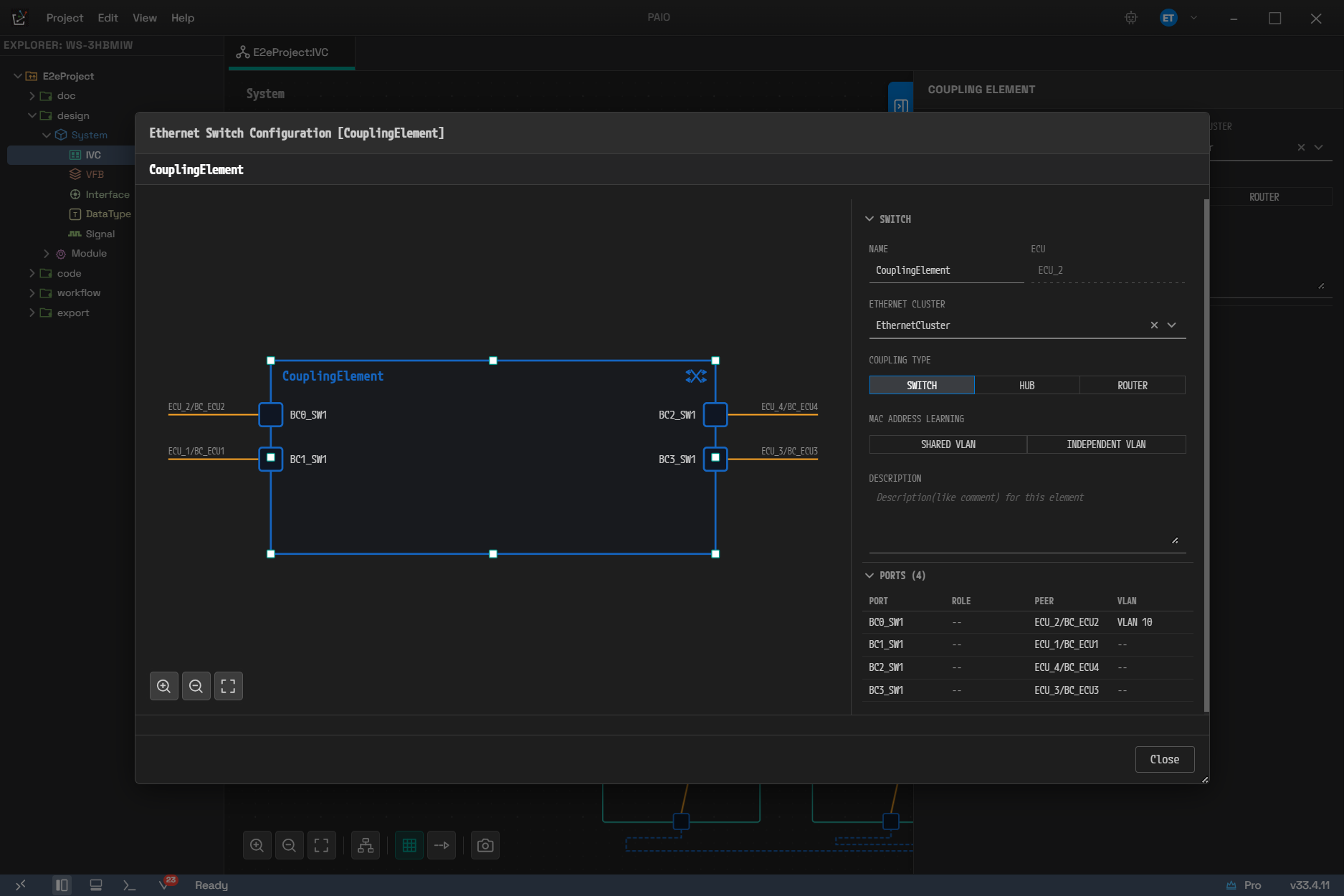
Task: Zoom in on the switch diagram
Action: coord(163,686)
